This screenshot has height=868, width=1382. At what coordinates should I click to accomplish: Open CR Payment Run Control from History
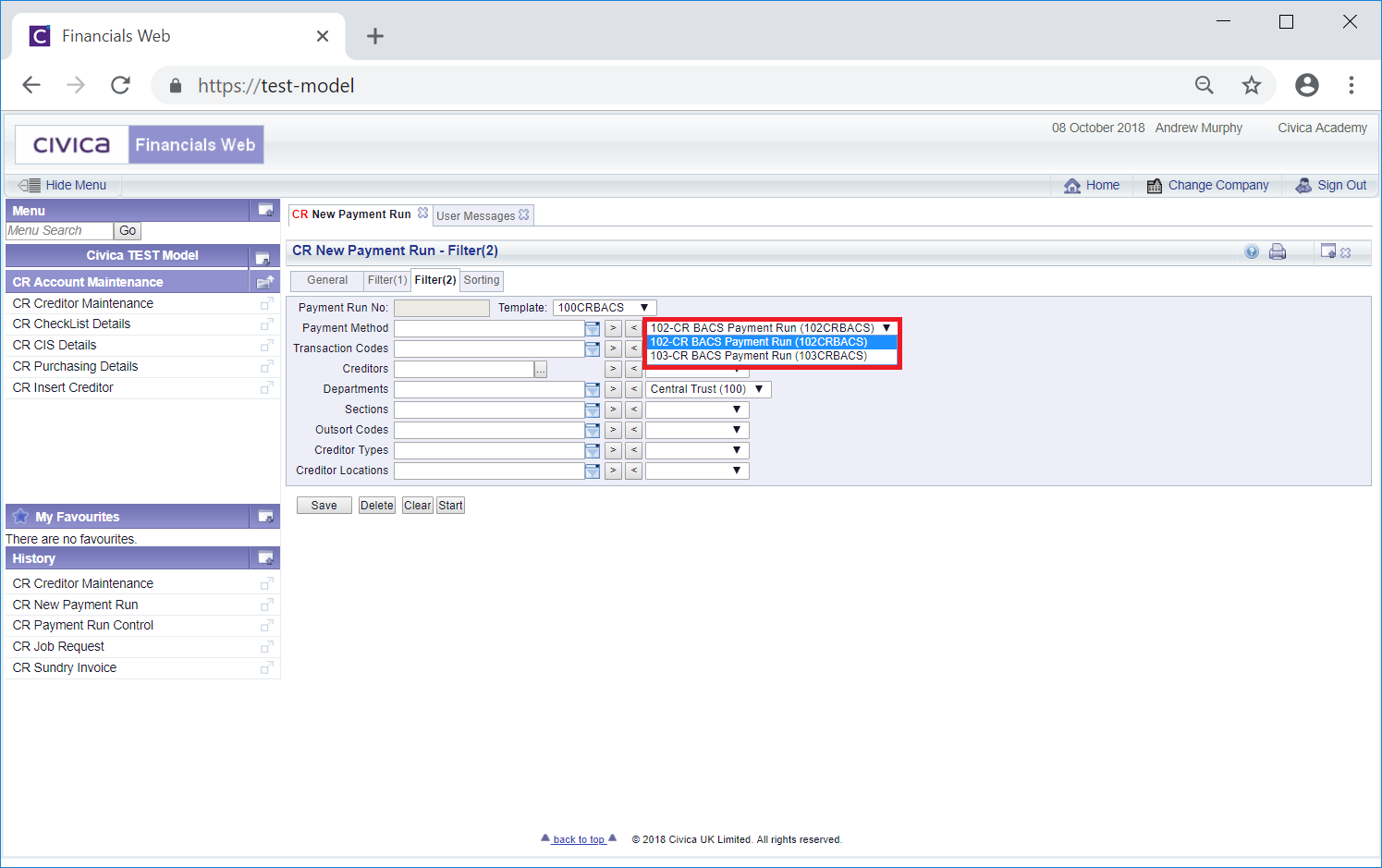(x=83, y=625)
